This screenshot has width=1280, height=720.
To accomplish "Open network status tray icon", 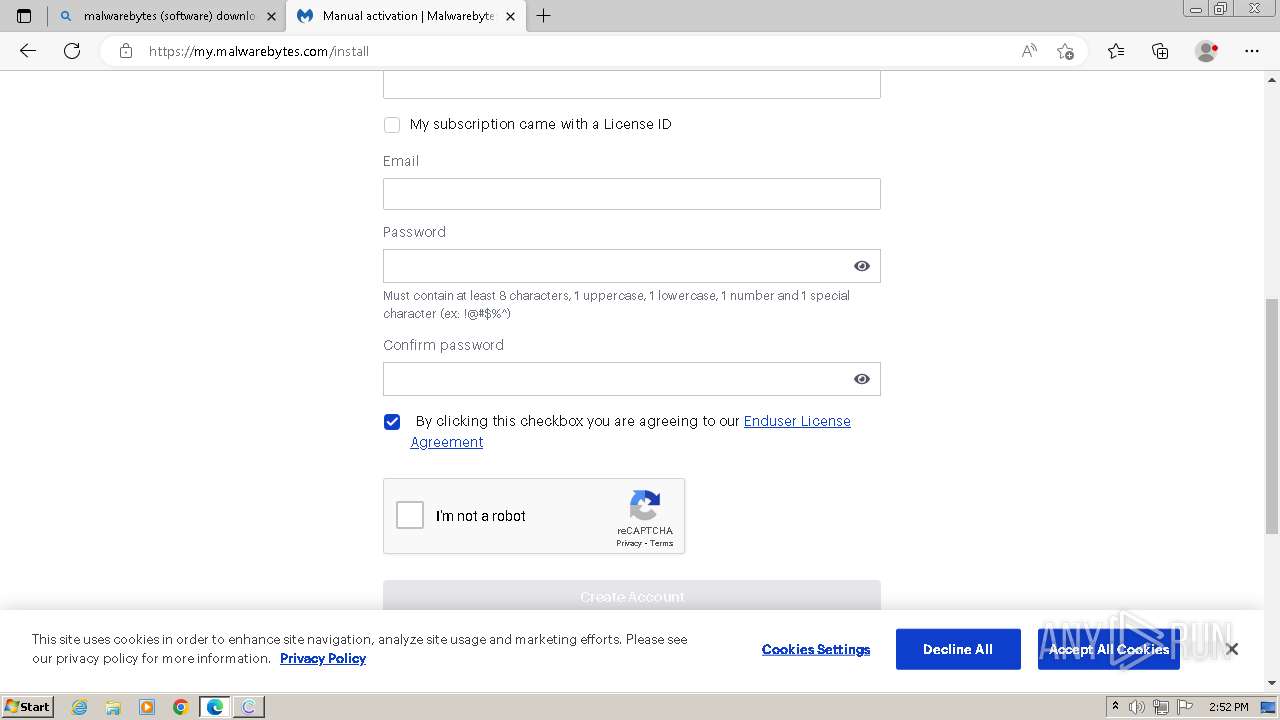I will [x=1160, y=707].
